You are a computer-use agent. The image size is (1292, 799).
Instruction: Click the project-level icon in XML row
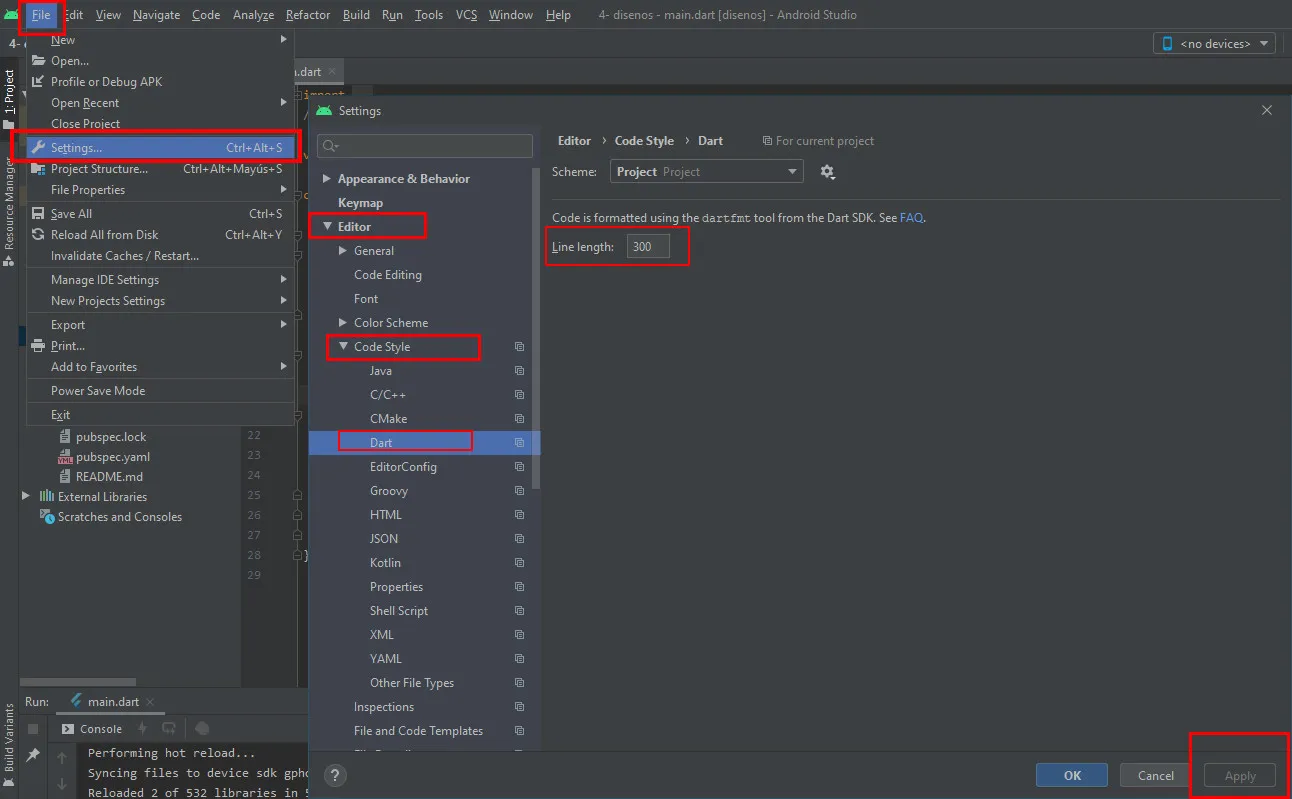point(519,635)
